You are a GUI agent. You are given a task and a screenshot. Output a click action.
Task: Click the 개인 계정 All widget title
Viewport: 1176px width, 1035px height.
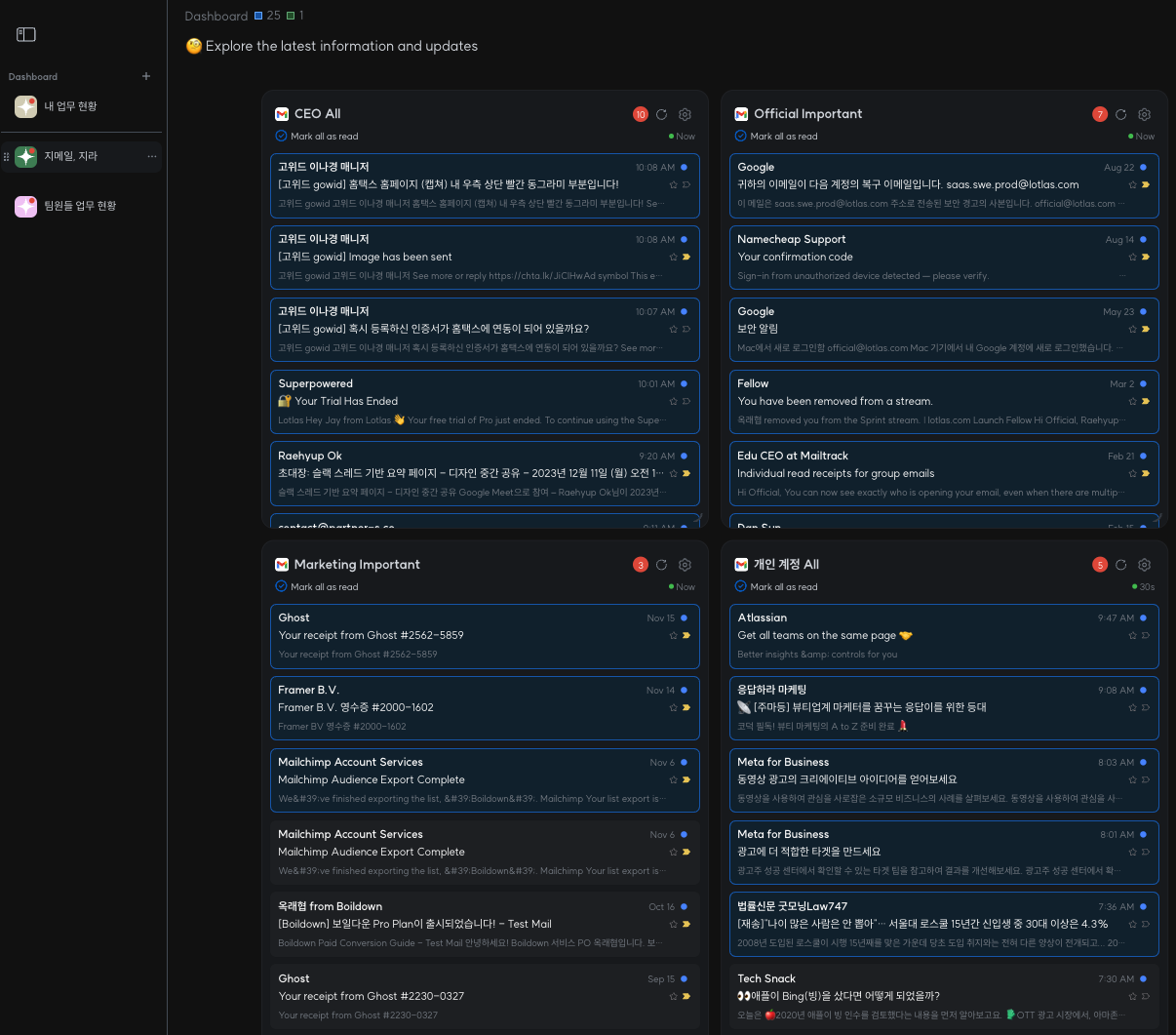point(786,565)
